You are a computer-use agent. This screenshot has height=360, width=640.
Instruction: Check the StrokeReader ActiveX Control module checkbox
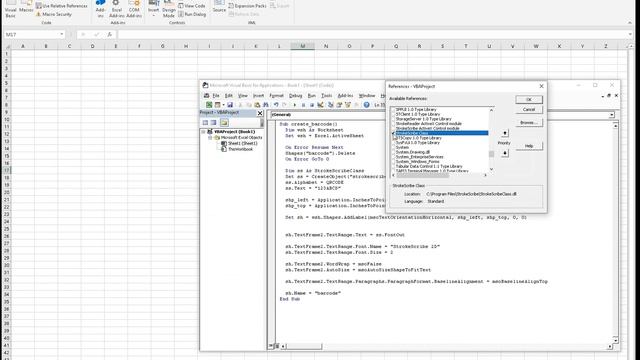393,124
